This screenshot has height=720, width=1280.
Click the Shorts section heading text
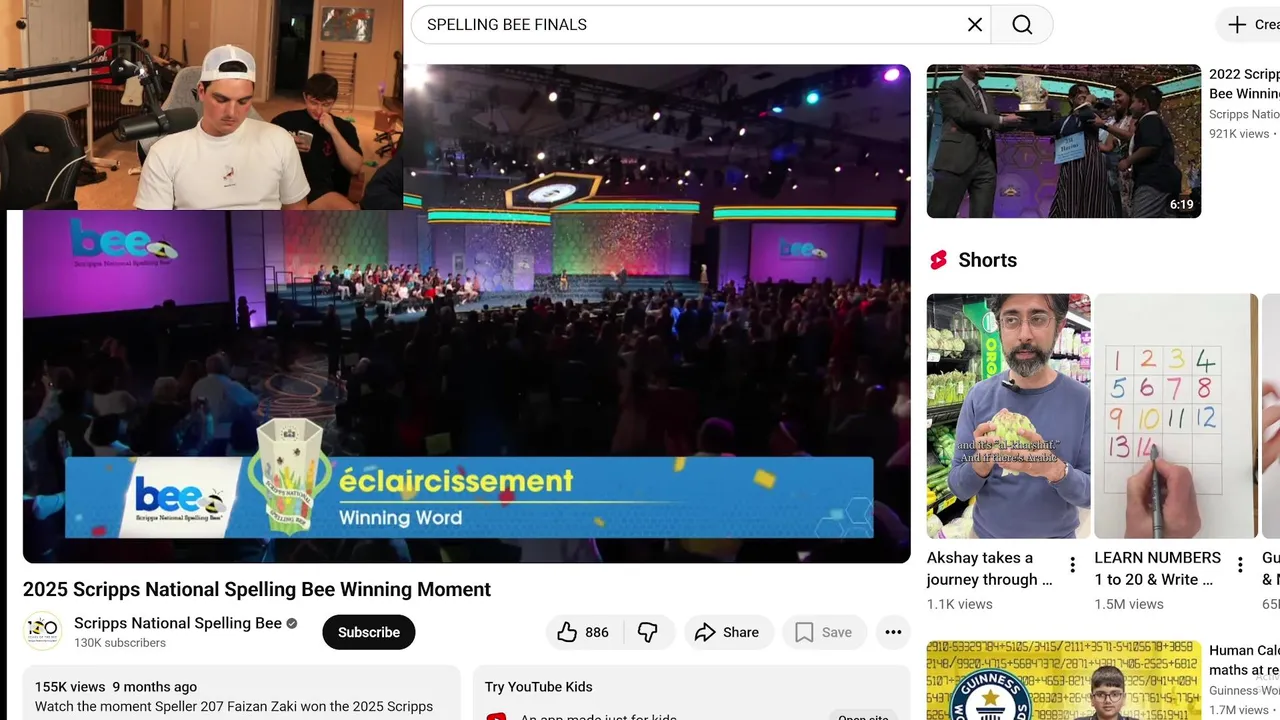coord(987,260)
